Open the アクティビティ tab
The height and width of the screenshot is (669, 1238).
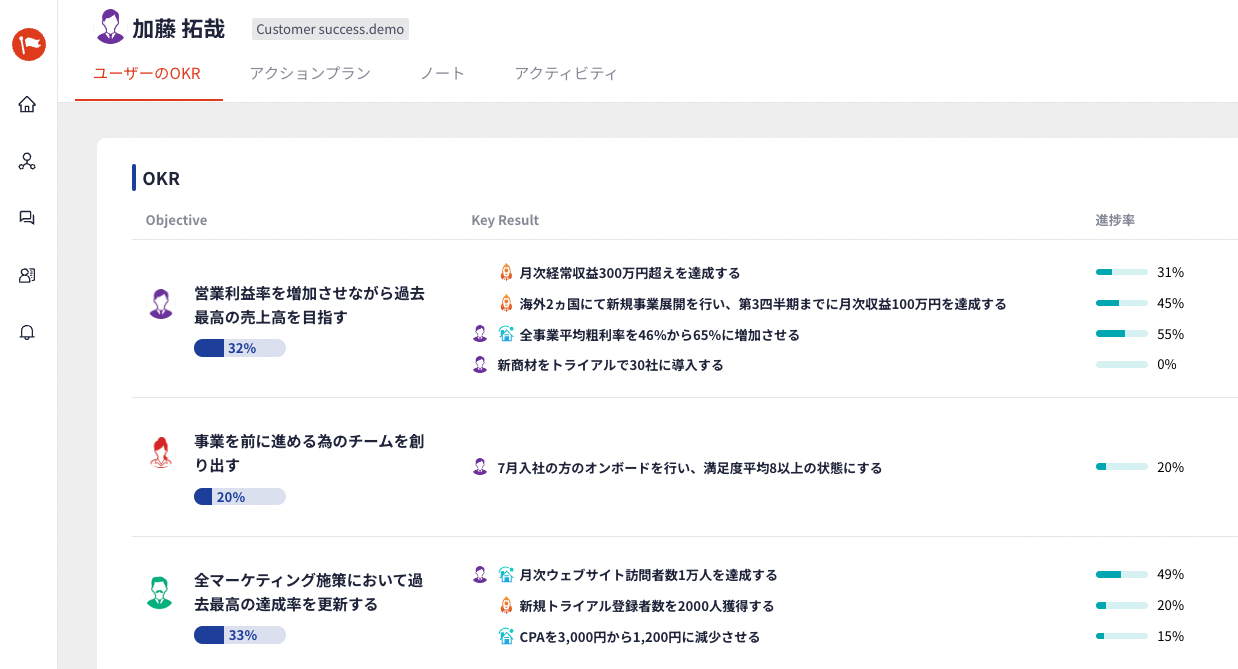coord(566,74)
